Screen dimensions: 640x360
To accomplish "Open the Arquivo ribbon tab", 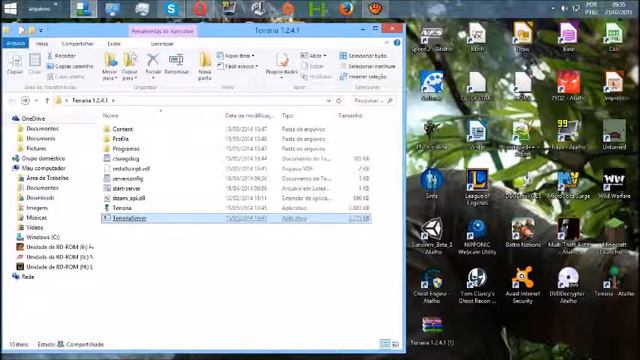I will point(16,43).
